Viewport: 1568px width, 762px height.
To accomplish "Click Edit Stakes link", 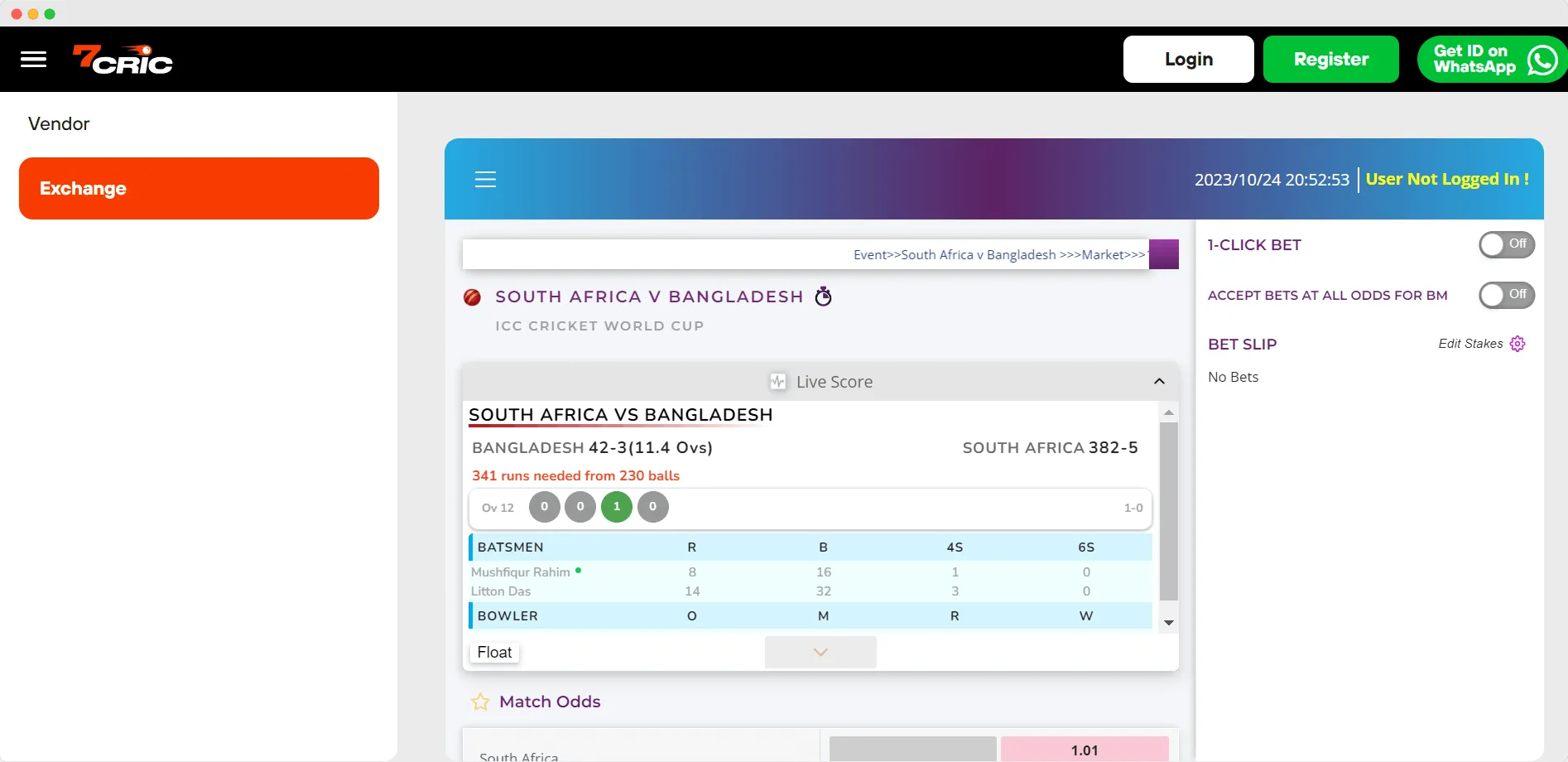I will point(1470,344).
